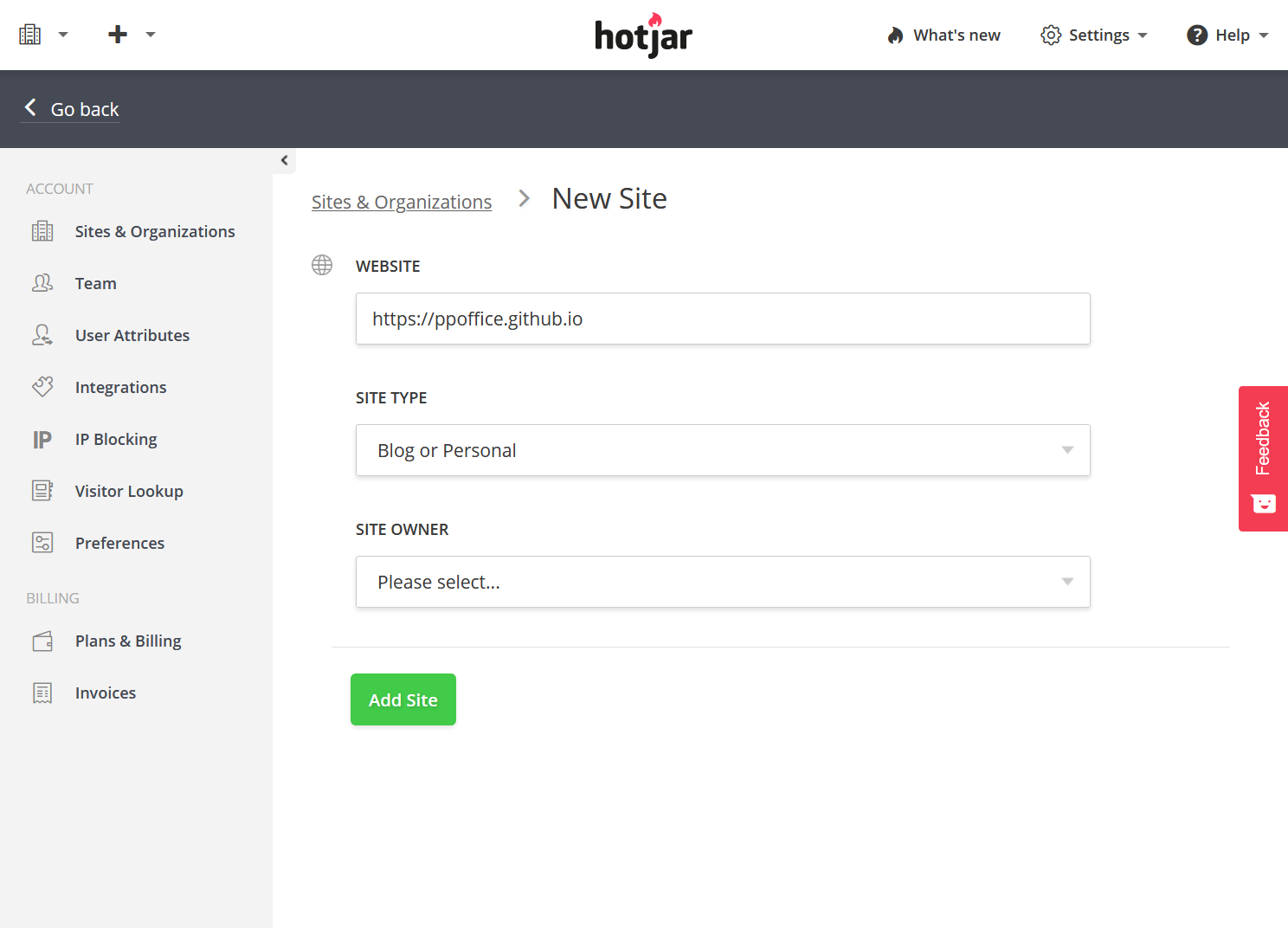Open IP Blocking settings
This screenshot has height=928, width=1288.
tap(116, 439)
